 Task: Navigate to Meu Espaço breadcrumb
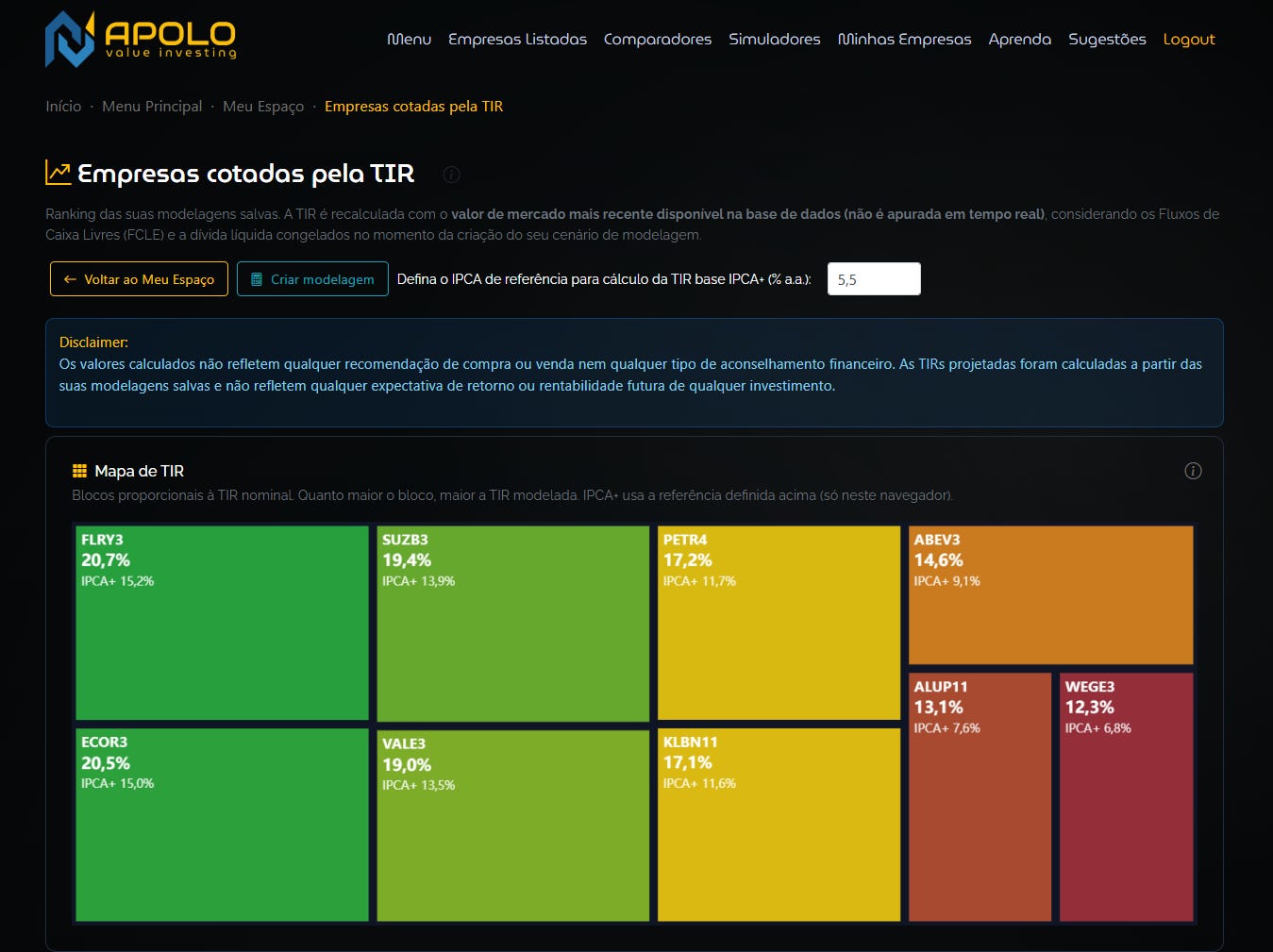(x=263, y=107)
